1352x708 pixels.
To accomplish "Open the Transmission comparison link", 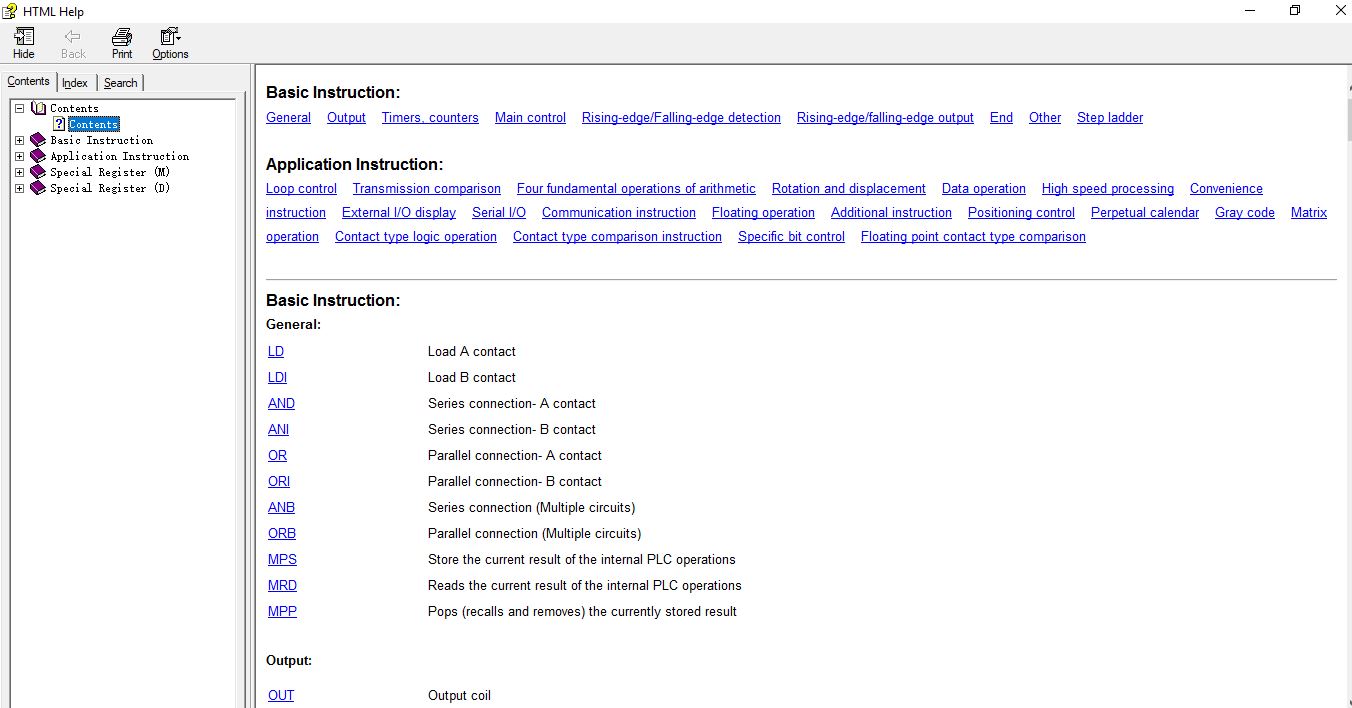I will (427, 188).
